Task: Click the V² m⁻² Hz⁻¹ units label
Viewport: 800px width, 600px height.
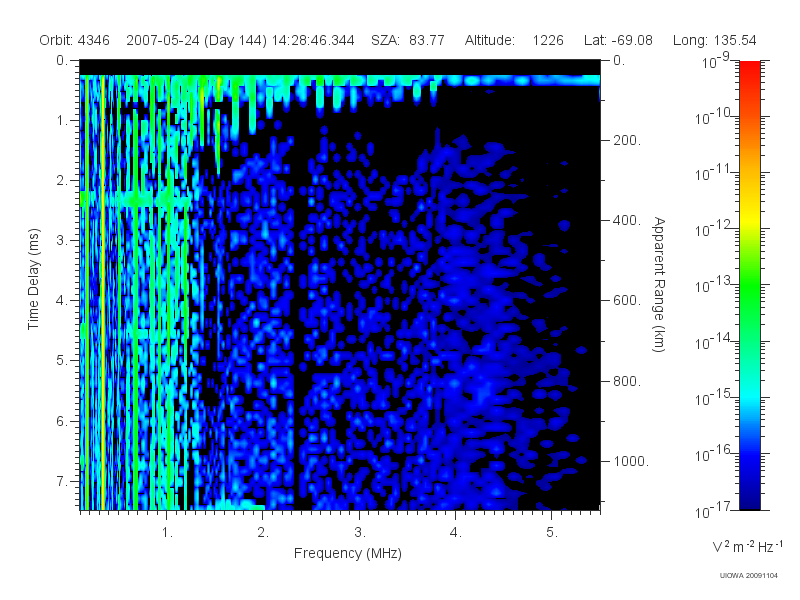Action: pos(747,546)
